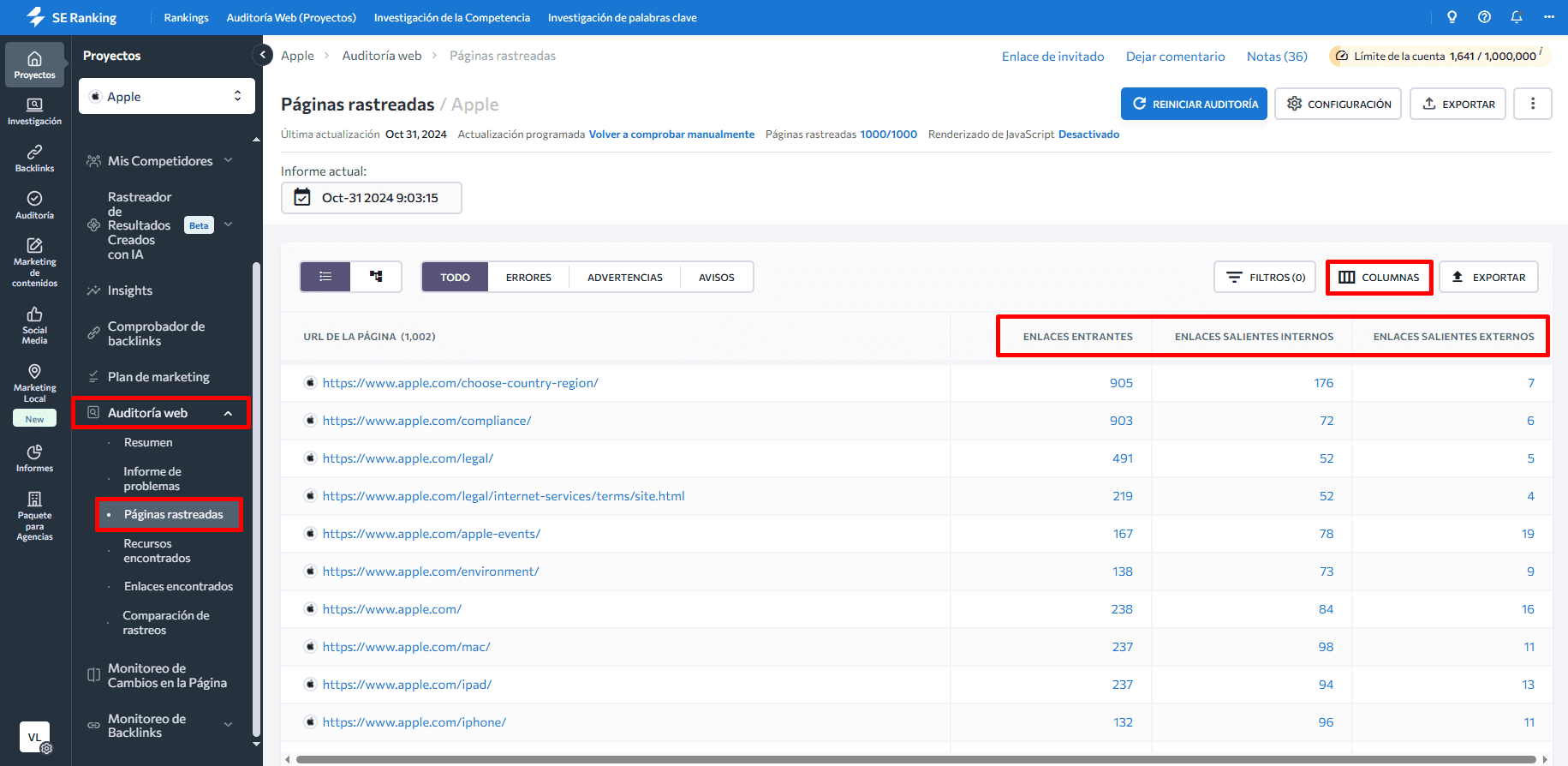1568x766 pixels.
Task: Click the Configuración button
Action: [1338, 104]
